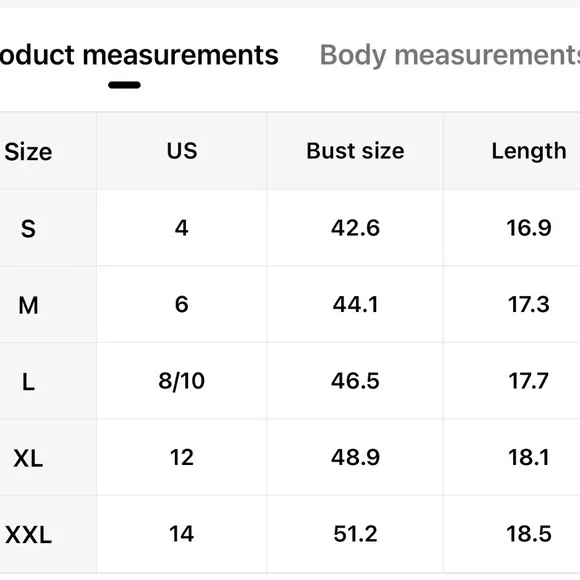
Task: Click the 46.5 bust size value
Action: (x=355, y=381)
